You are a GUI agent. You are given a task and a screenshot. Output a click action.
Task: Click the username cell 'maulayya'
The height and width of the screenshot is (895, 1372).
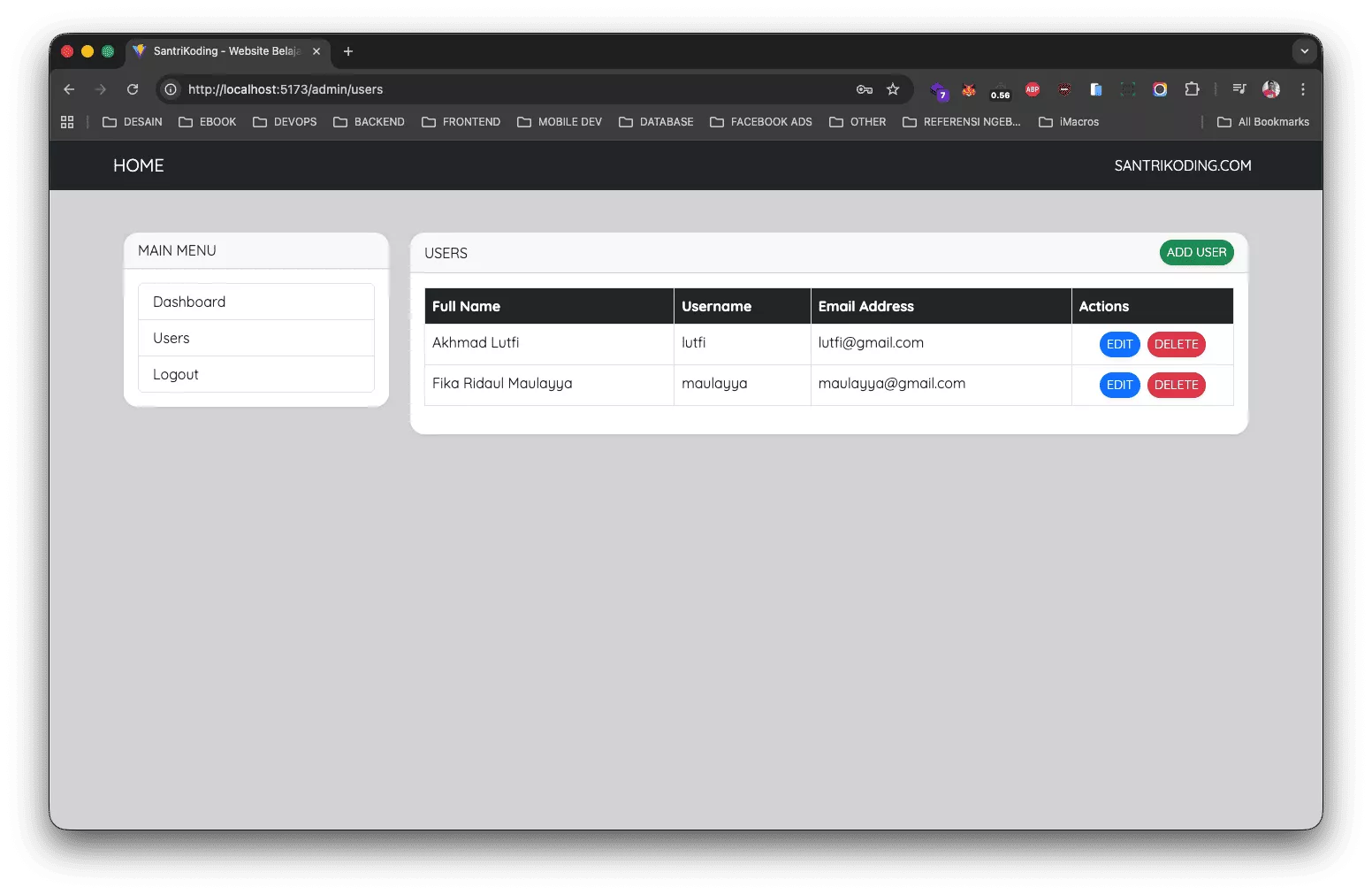click(x=743, y=385)
